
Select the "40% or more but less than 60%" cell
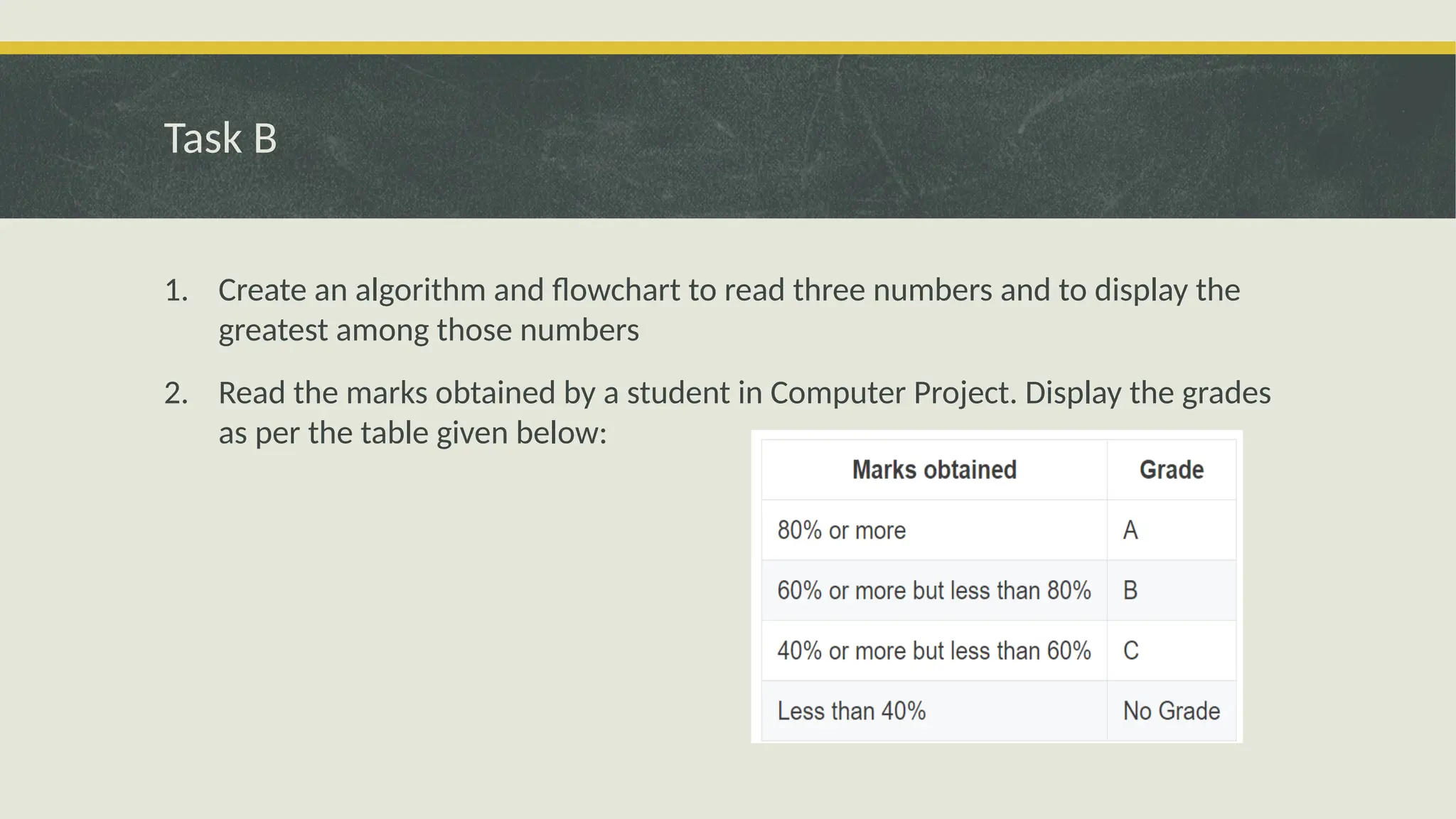(x=933, y=651)
